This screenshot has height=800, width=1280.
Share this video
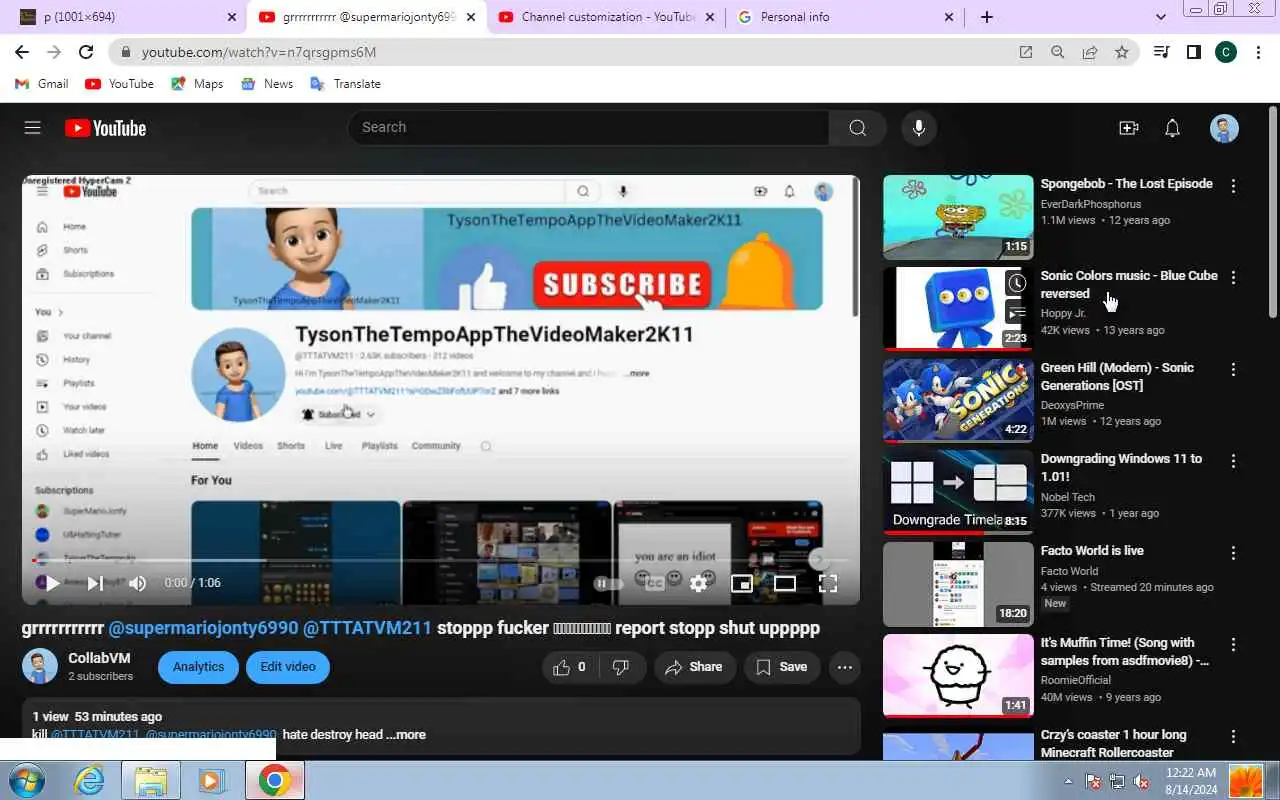pyautogui.click(x=694, y=667)
